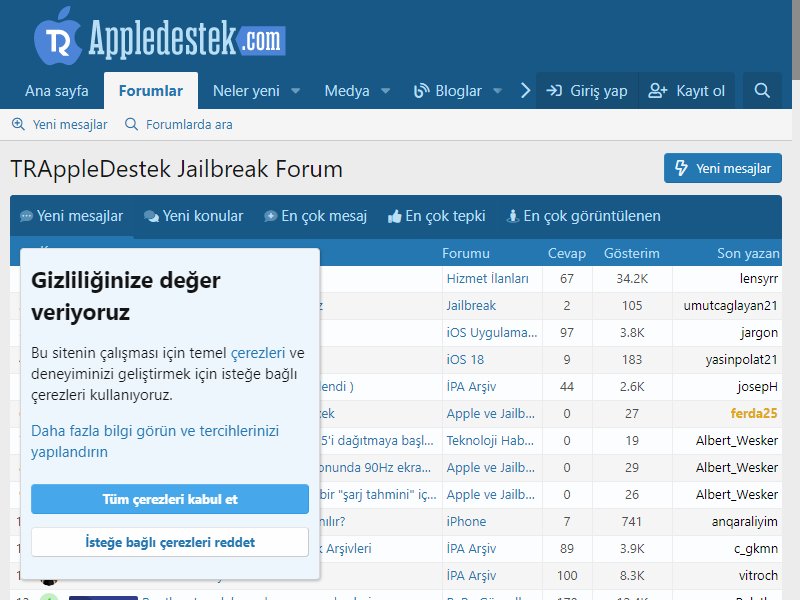Click username umutcaglayan21

click(731, 306)
